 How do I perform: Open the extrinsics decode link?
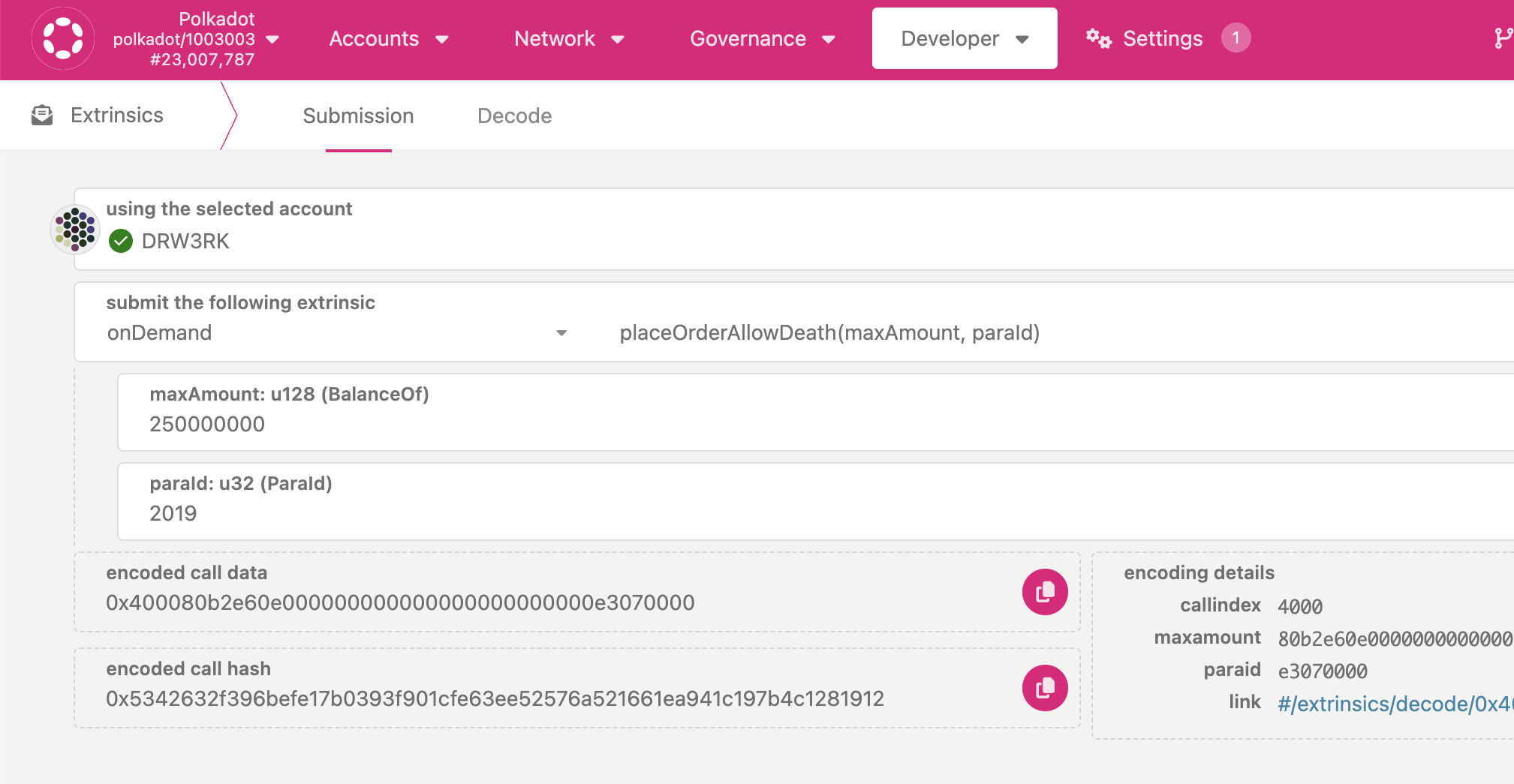pyautogui.click(x=1394, y=704)
